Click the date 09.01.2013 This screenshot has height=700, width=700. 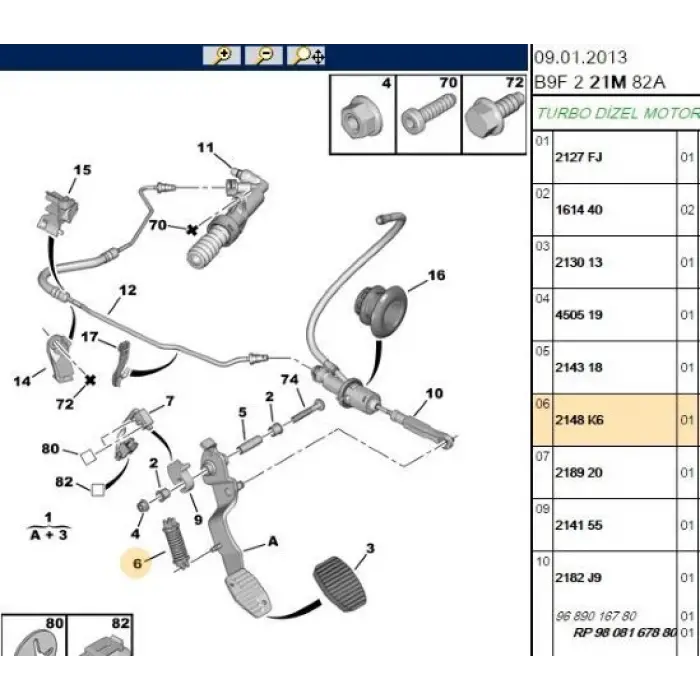[581, 58]
